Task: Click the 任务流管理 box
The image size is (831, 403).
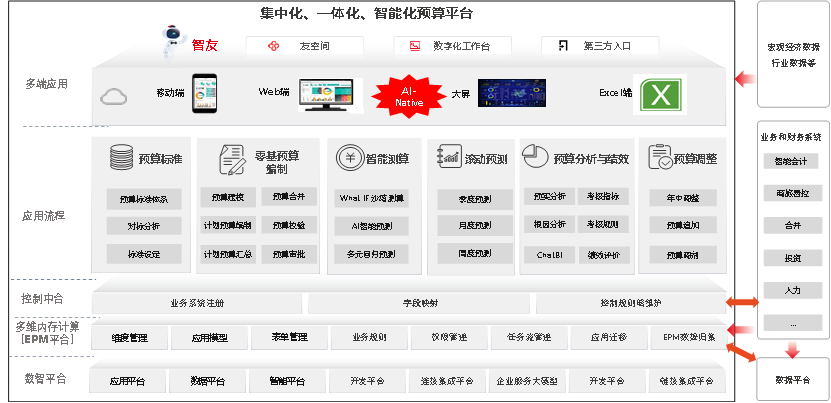Action: [529, 337]
